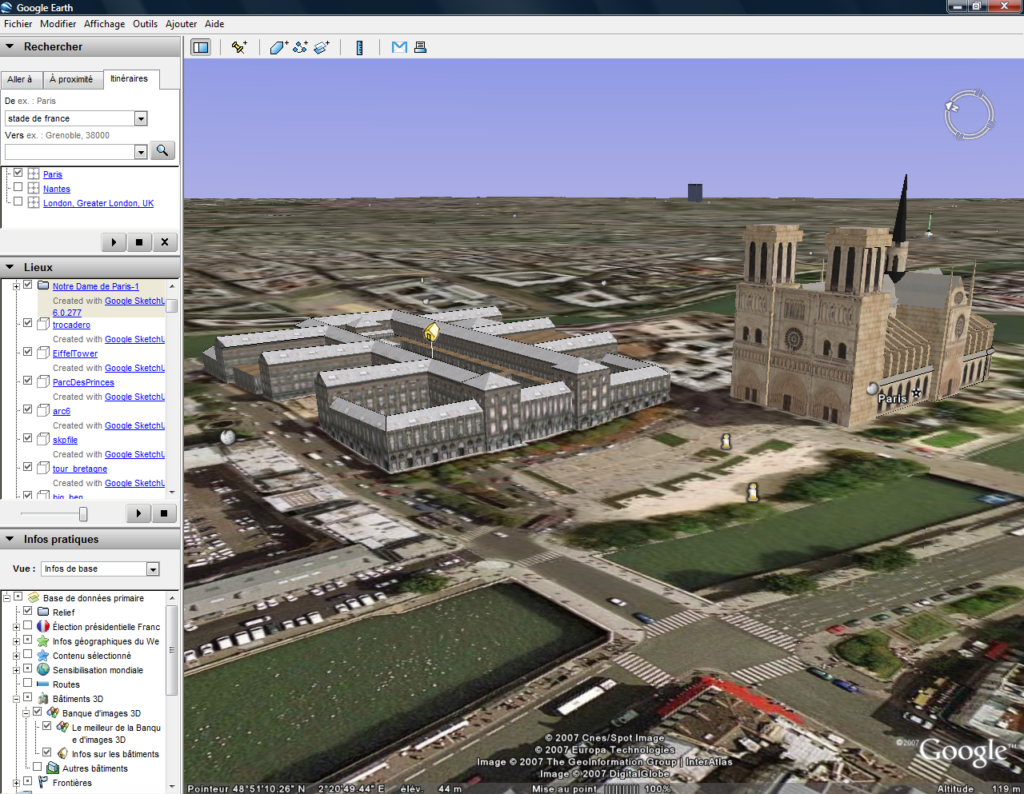This screenshot has width=1024, height=794.
Task: Clear search results with the X button
Action: coord(165,242)
